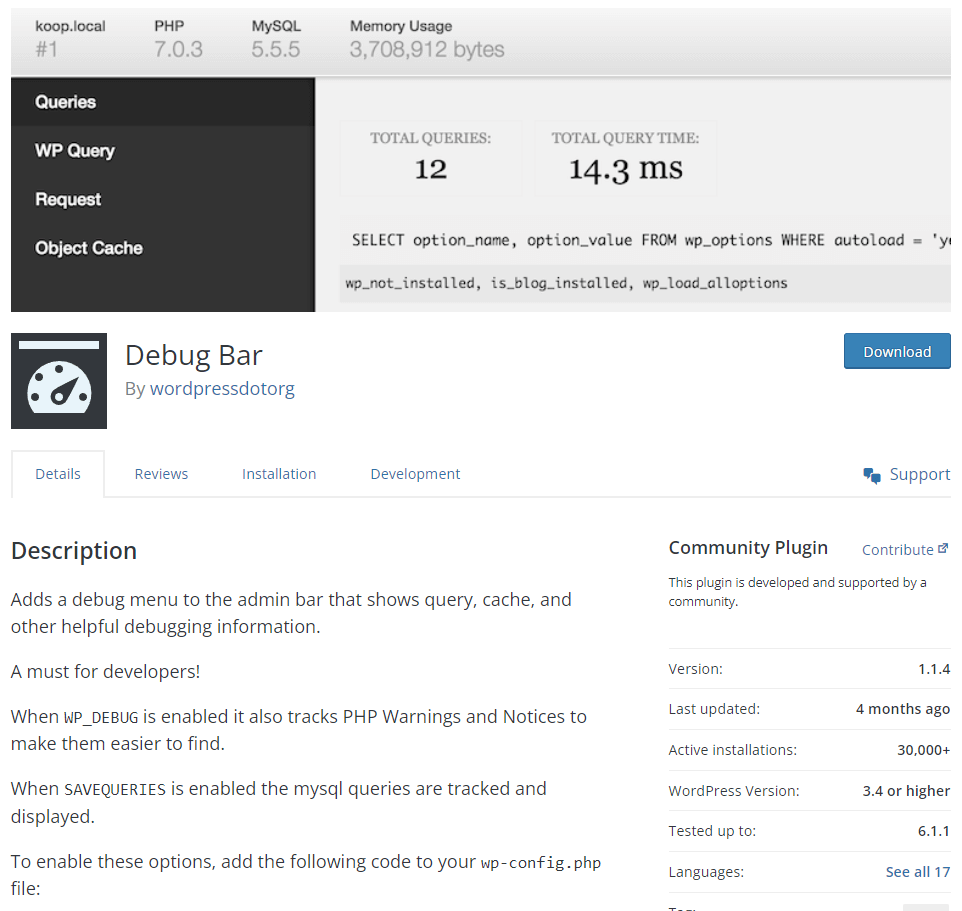Select Object Cache in the banner image
The height and width of the screenshot is (911, 962).
pos(87,247)
